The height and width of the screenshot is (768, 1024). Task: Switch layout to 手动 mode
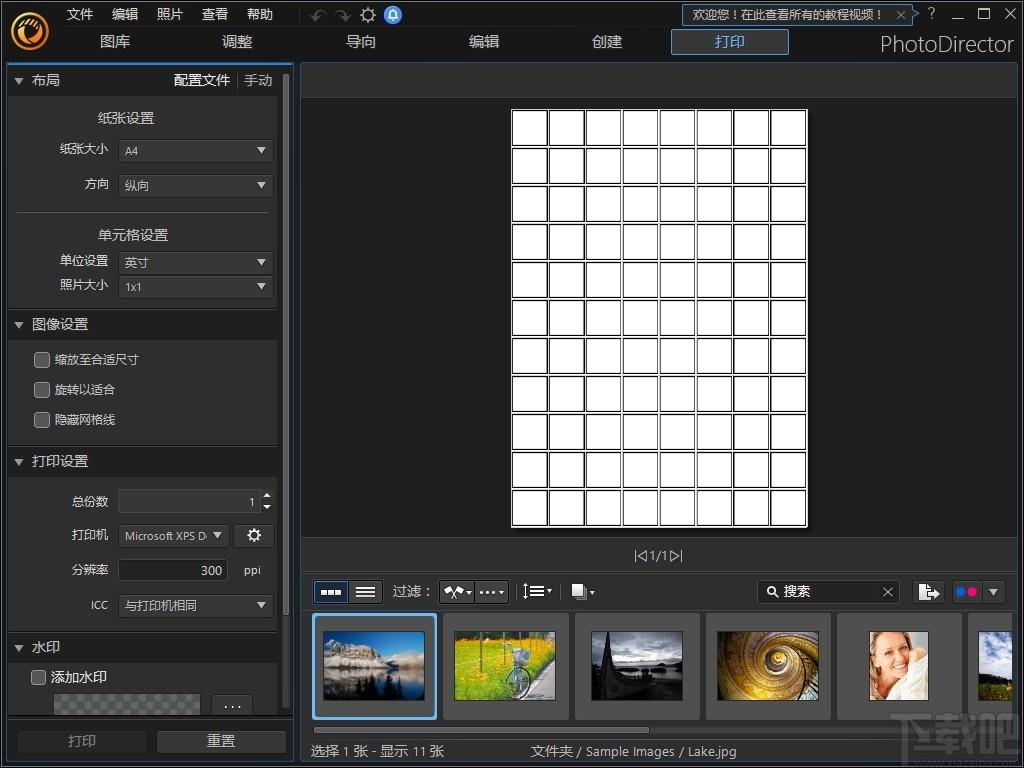[258, 80]
